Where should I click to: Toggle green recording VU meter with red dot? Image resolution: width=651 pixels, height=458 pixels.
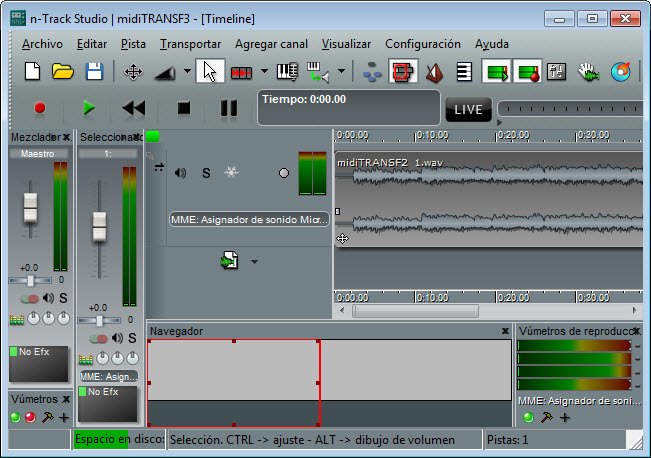pyautogui.click(x=527, y=71)
